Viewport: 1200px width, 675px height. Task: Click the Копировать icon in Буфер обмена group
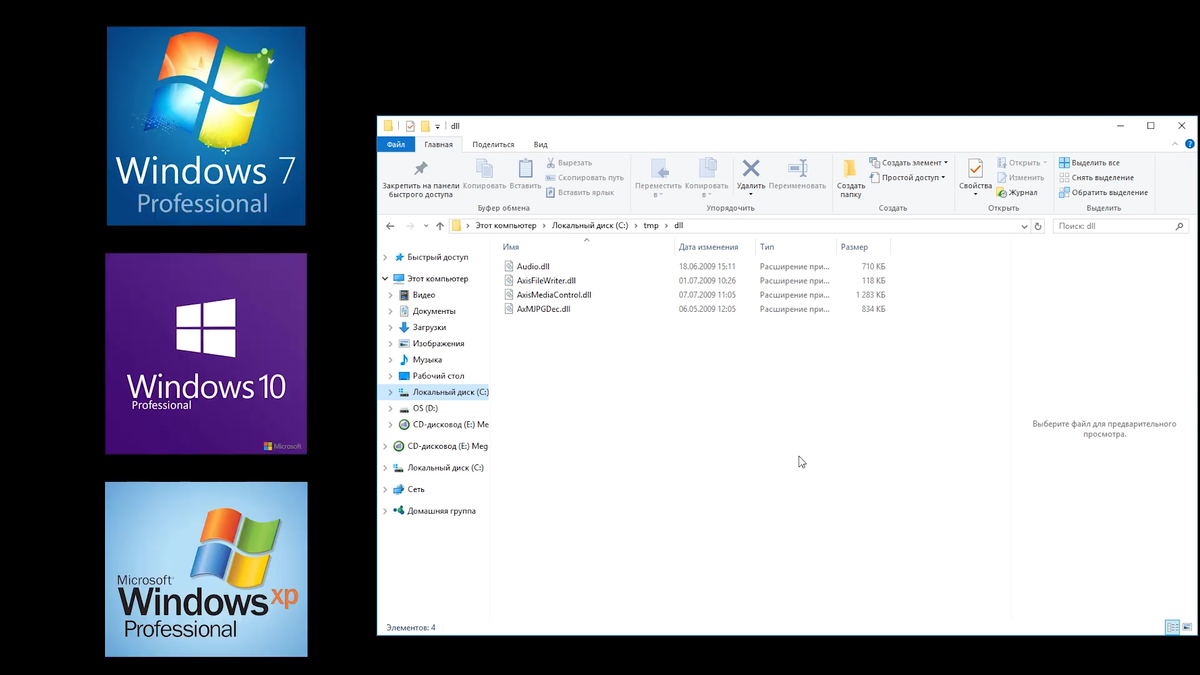484,168
